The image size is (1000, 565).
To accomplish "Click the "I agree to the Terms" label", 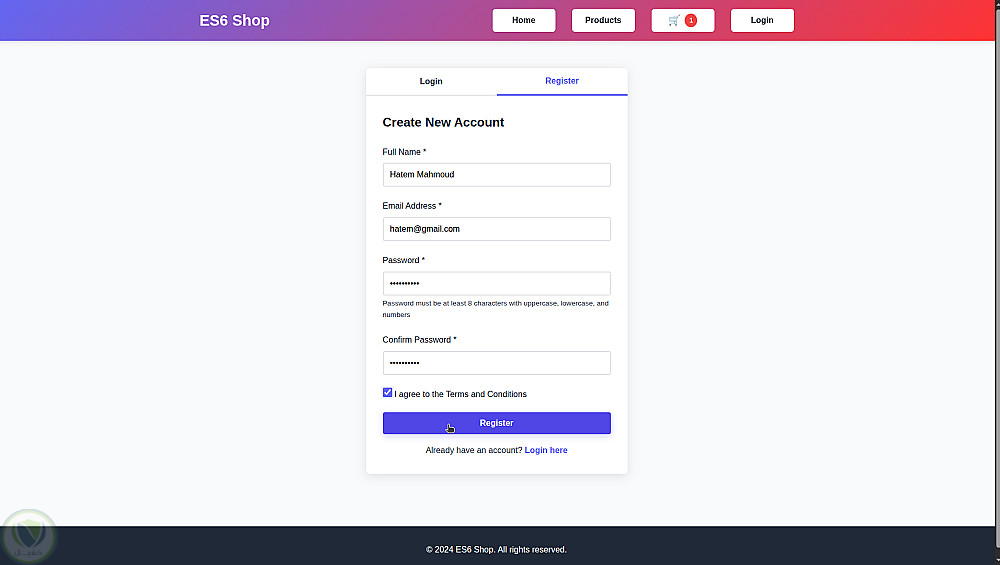I will click(x=461, y=395).
